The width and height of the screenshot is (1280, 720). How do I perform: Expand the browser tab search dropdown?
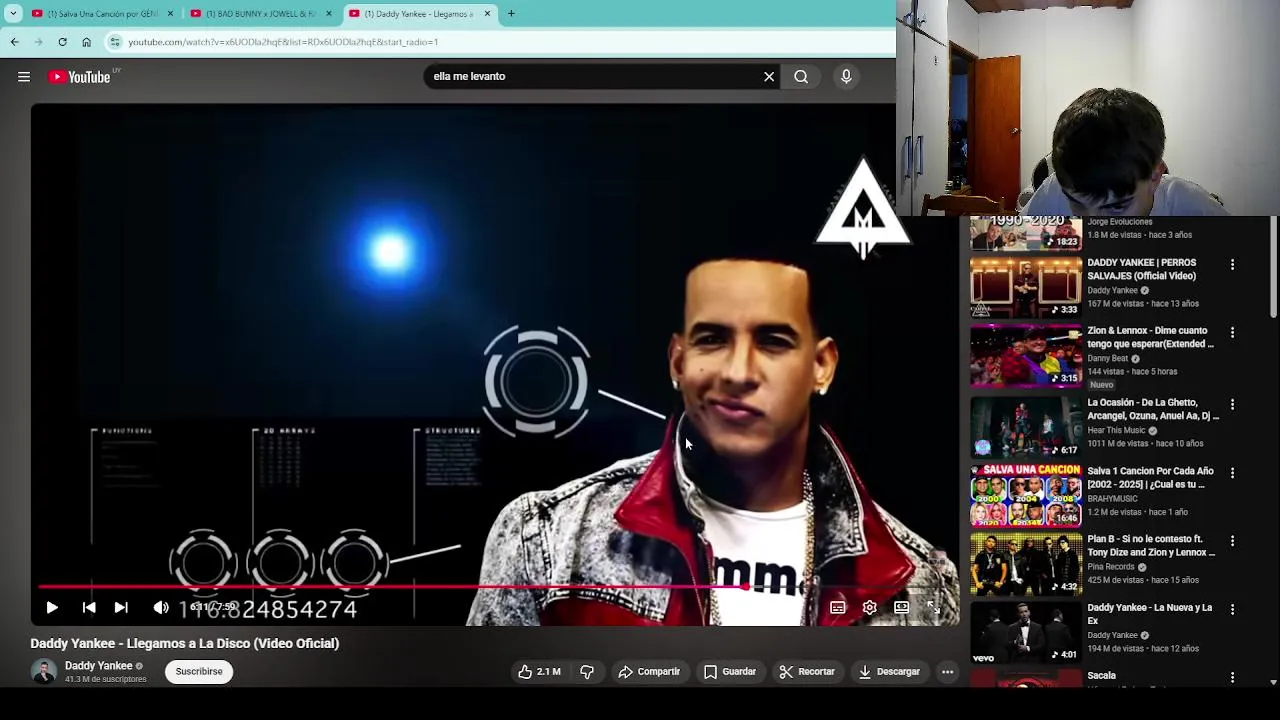(x=12, y=14)
